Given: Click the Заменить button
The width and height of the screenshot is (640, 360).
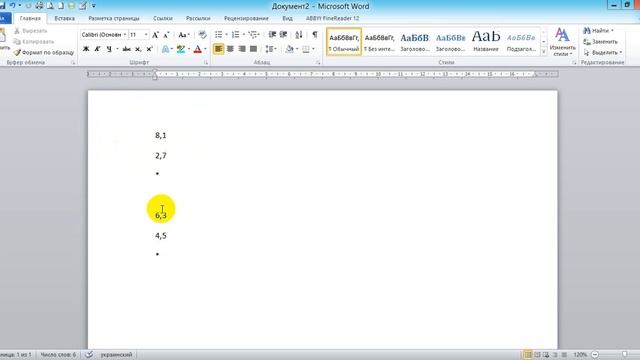Looking at the screenshot, I should 600,42.
